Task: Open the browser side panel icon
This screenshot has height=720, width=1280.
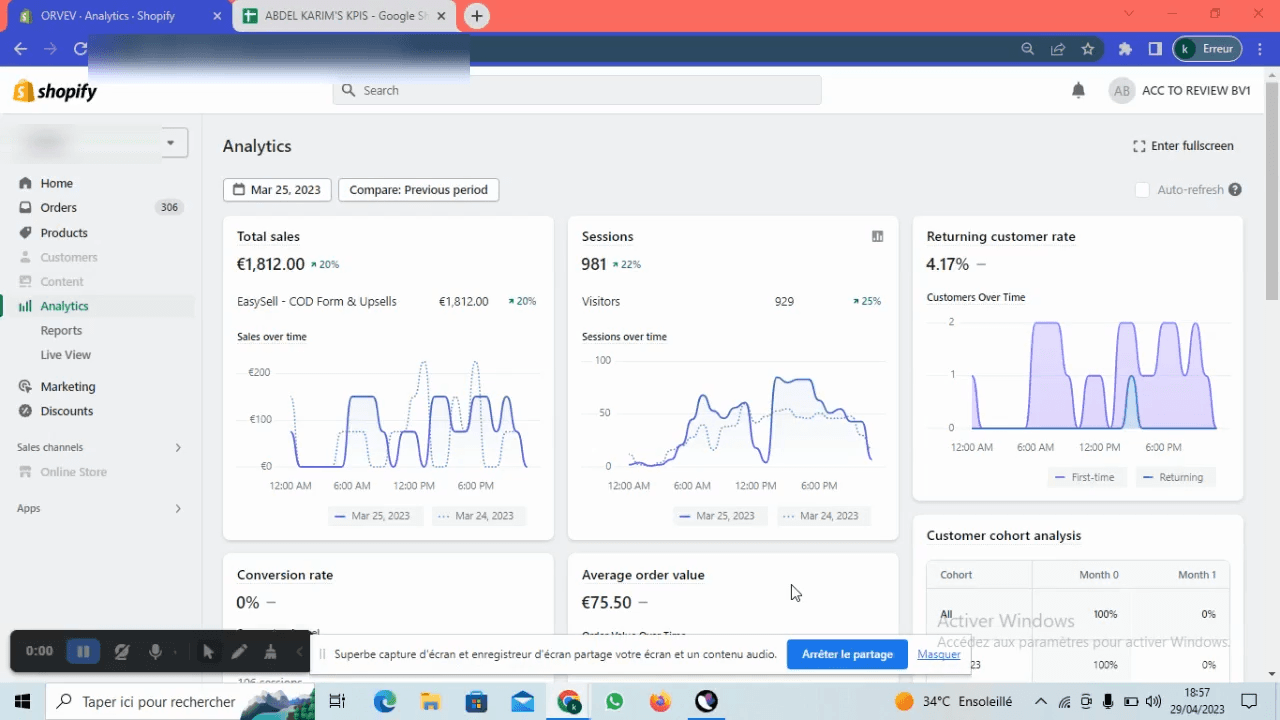Action: click(x=1155, y=49)
